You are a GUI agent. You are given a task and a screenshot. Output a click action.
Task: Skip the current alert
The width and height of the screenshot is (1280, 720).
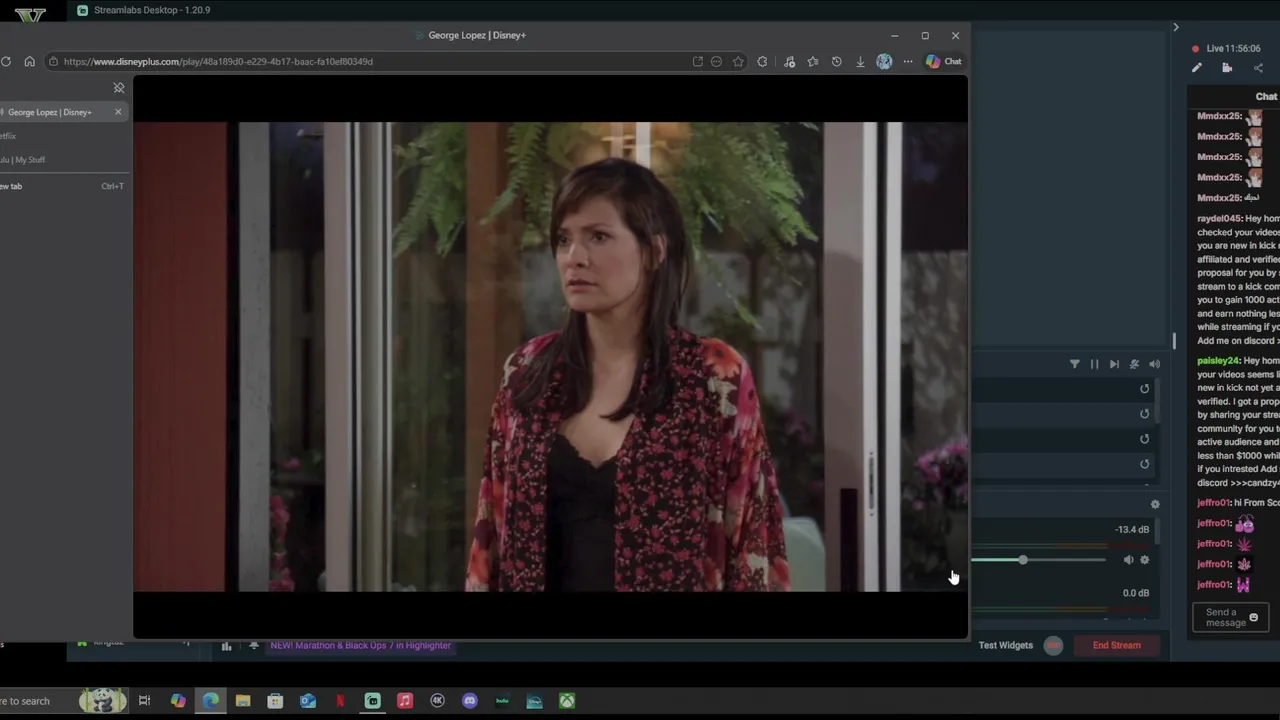pyautogui.click(x=1114, y=364)
